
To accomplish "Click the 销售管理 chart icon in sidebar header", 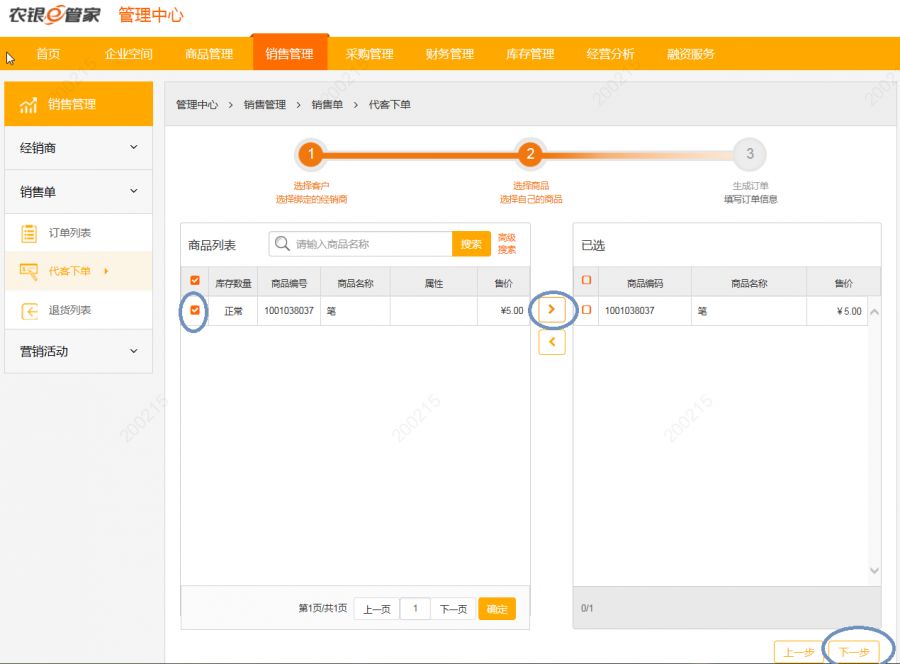I will coord(29,105).
